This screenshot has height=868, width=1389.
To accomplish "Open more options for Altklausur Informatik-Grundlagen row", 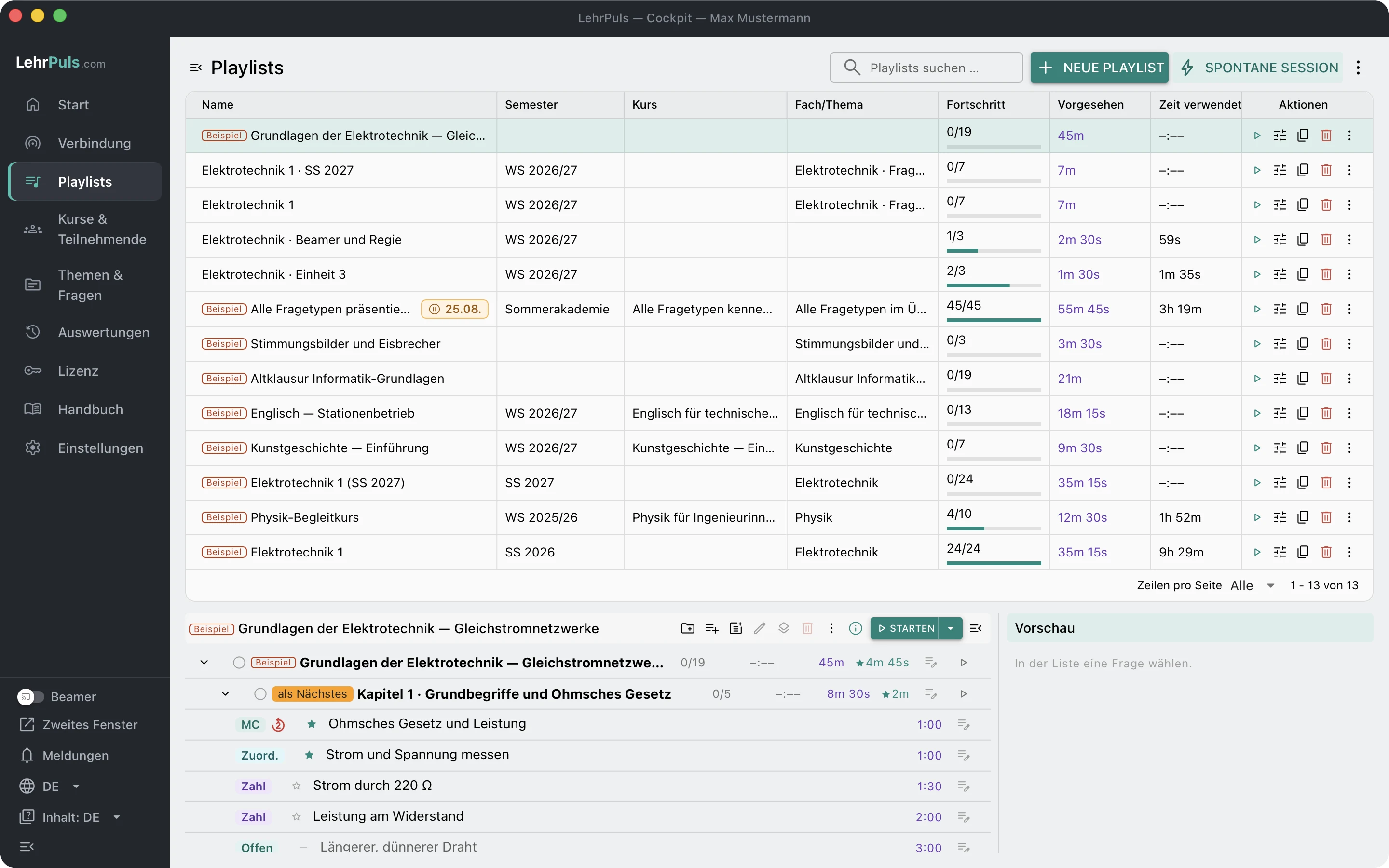I will 1349,379.
